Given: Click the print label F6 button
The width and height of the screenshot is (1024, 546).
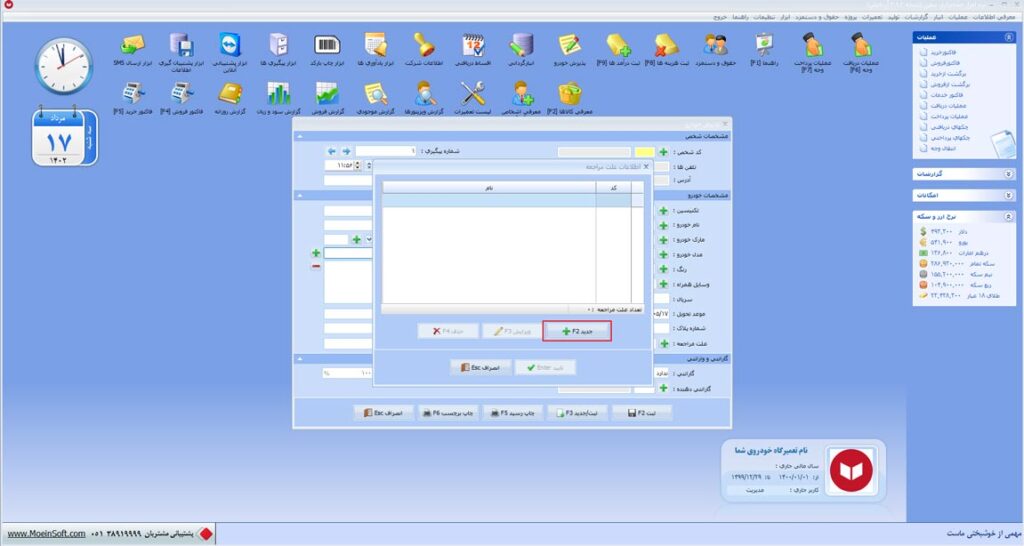Looking at the screenshot, I should [x=448, y=413].
